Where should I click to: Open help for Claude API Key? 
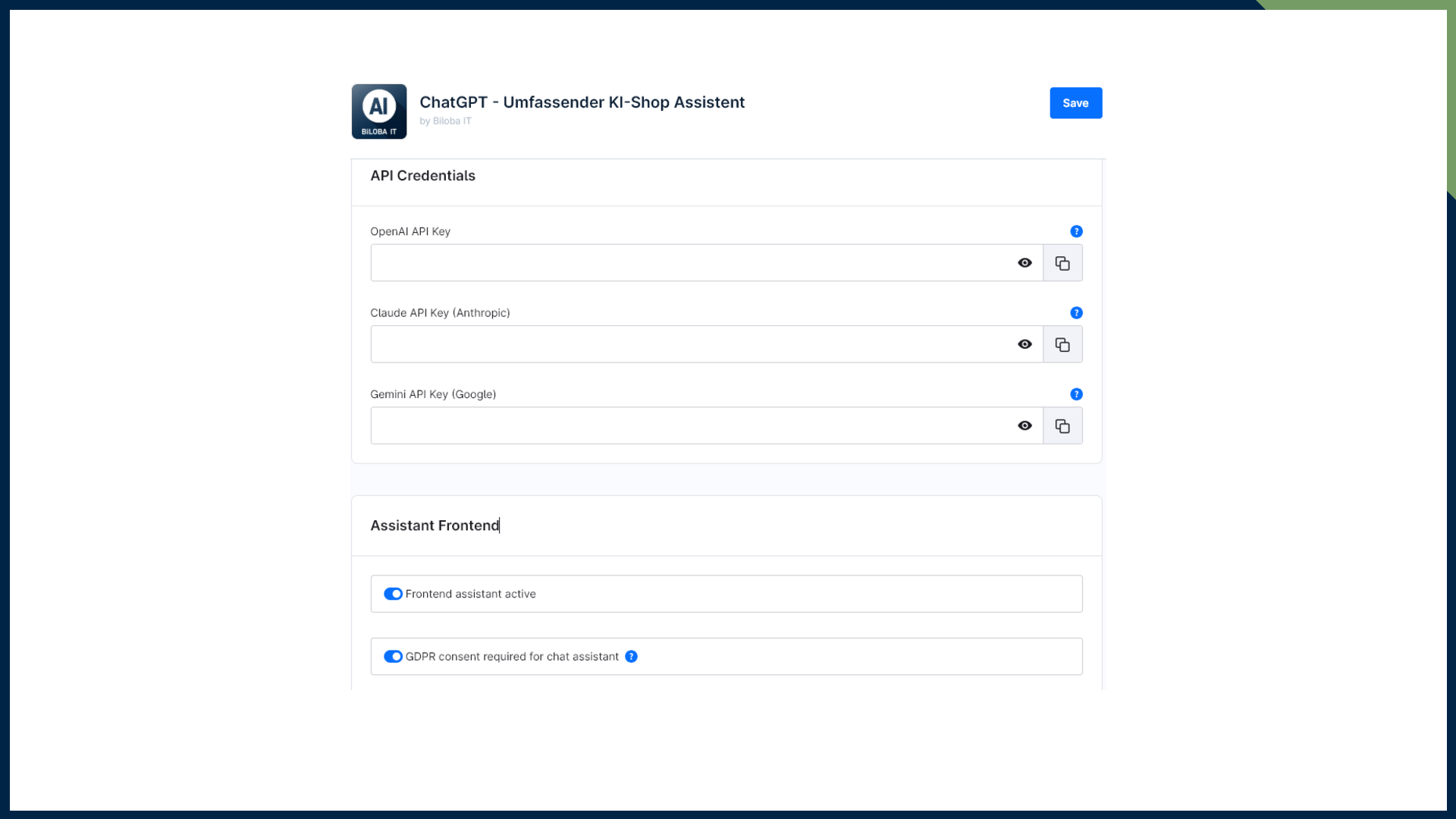tap(1076, 312)
